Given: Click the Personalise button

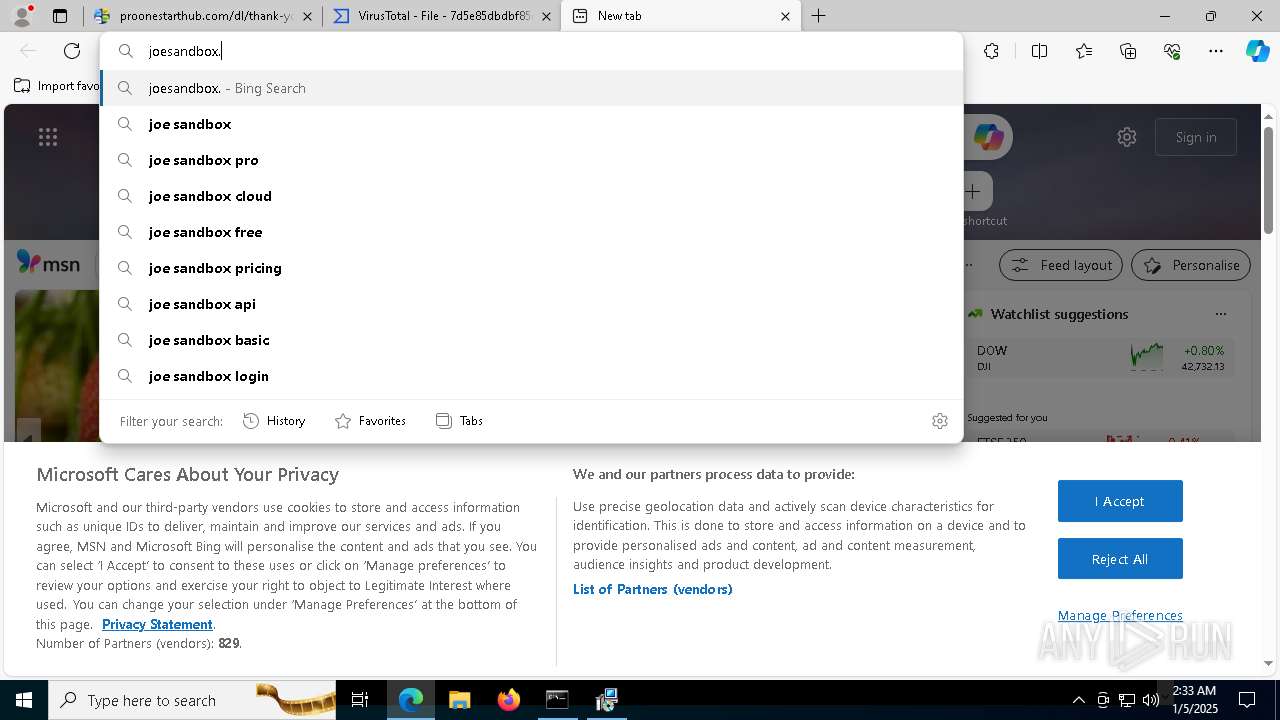Looking at the screenshot, I should coord(1191,265).
